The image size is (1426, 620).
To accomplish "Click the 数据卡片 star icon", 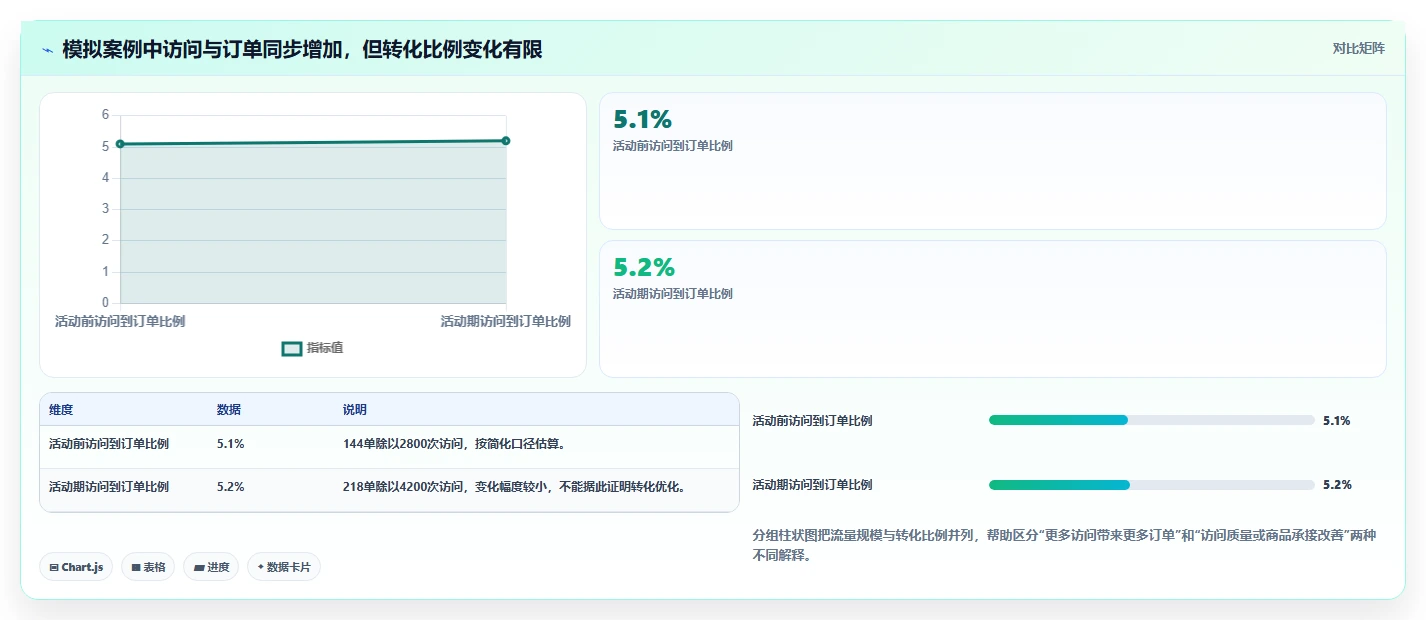I will (x=261, y=567).
